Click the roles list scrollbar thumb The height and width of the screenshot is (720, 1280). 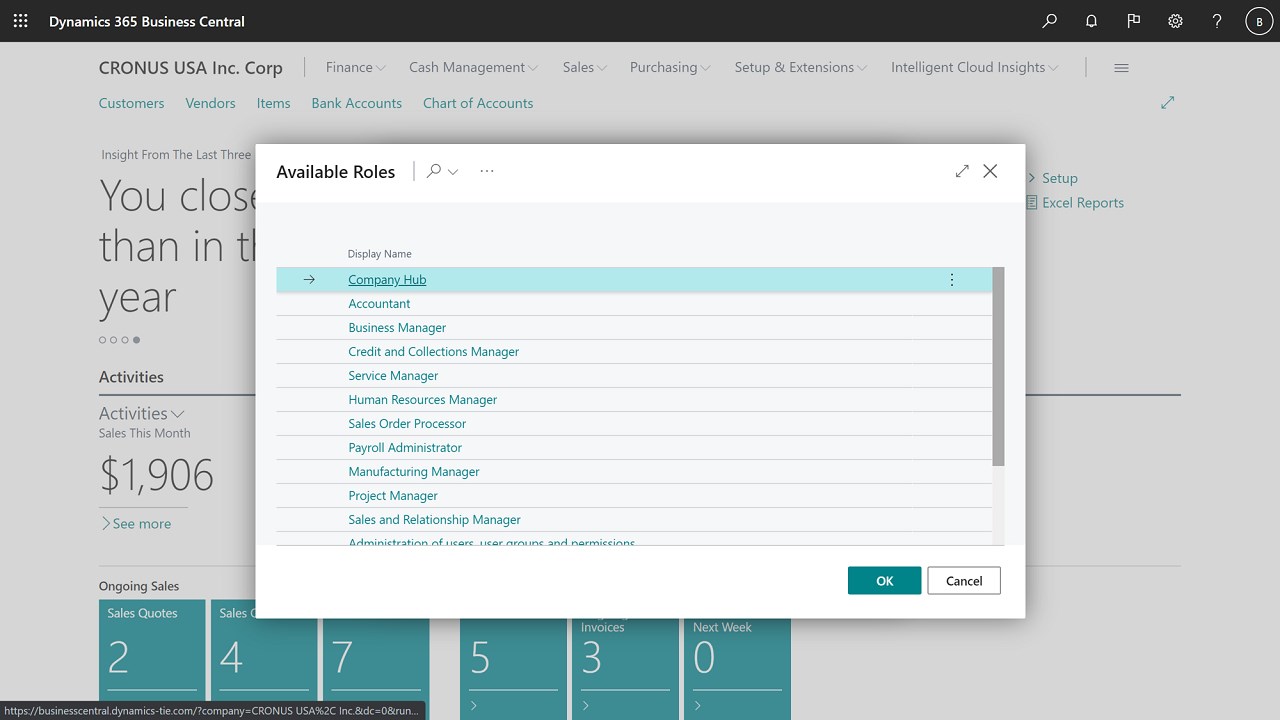[x=998, y=366]
